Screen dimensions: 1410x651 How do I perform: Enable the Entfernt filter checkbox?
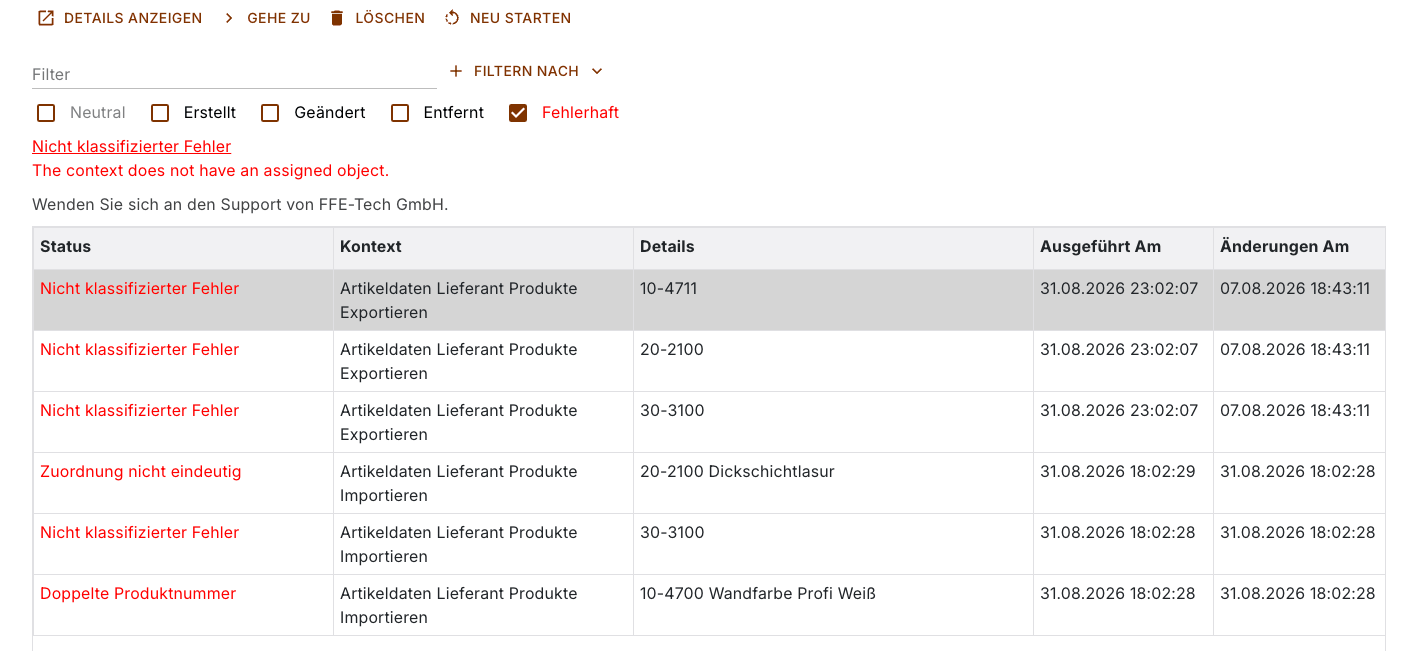pos(400,113)
